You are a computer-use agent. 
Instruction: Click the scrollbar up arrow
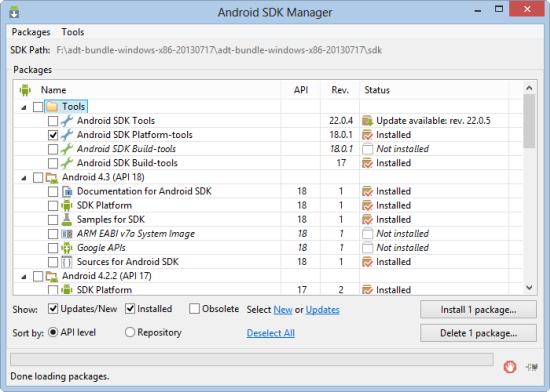(x=529, y=88)
